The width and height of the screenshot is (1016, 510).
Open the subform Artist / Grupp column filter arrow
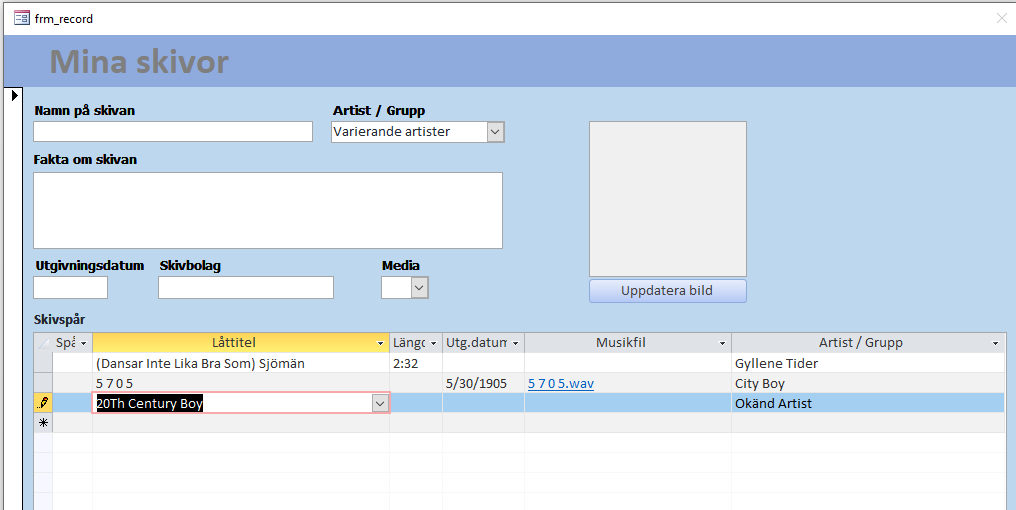coord(996,343)
